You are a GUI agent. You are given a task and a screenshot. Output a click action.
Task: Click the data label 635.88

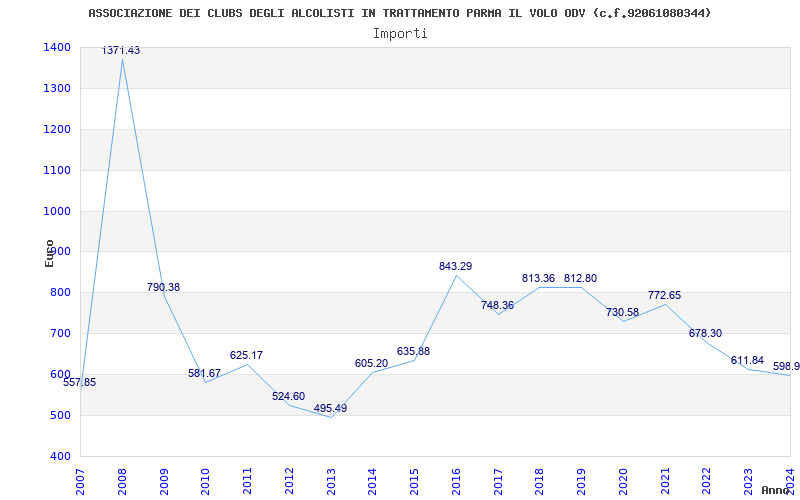413,352
